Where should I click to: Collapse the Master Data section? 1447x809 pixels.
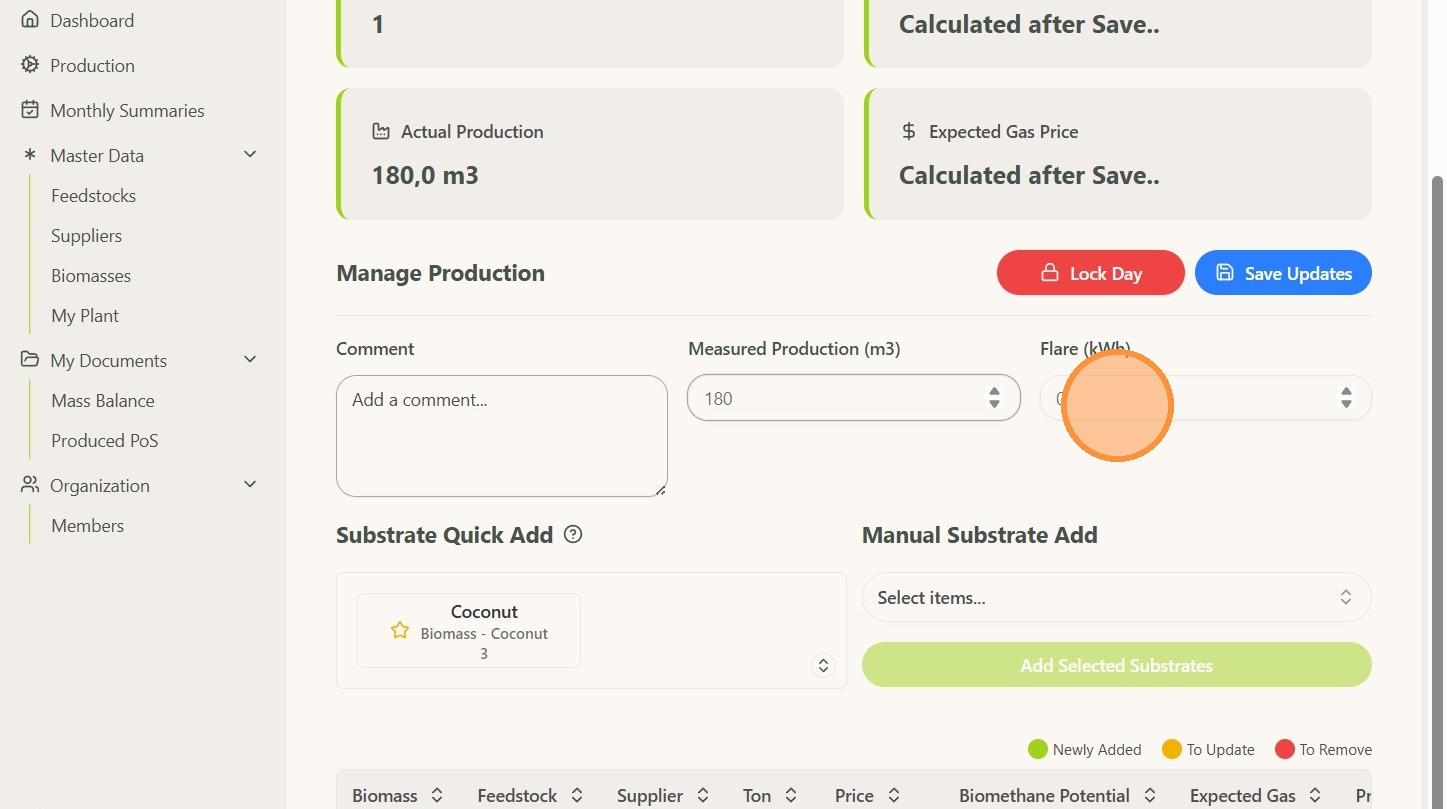click(x=250, y=154)
